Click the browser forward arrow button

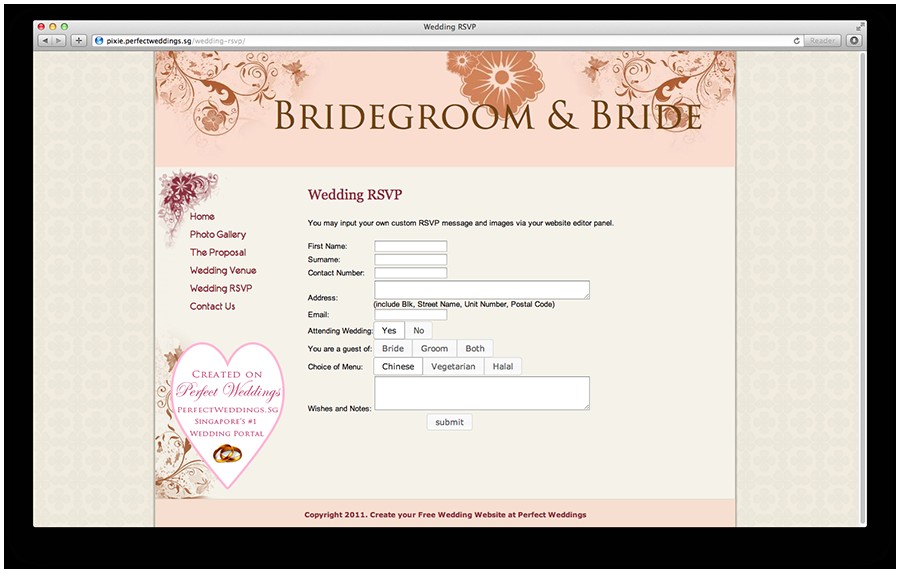click(x=58, y=41)
